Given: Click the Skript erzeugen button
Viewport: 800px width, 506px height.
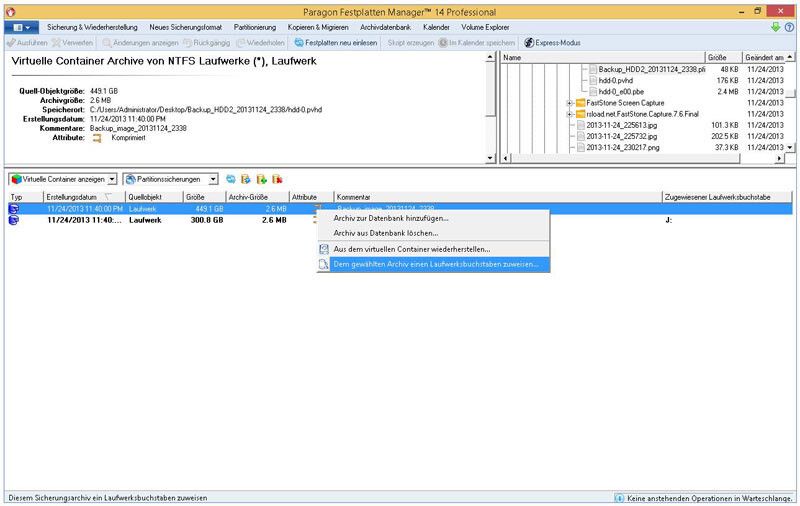Looking at the screenshot, I should (410, 43).
